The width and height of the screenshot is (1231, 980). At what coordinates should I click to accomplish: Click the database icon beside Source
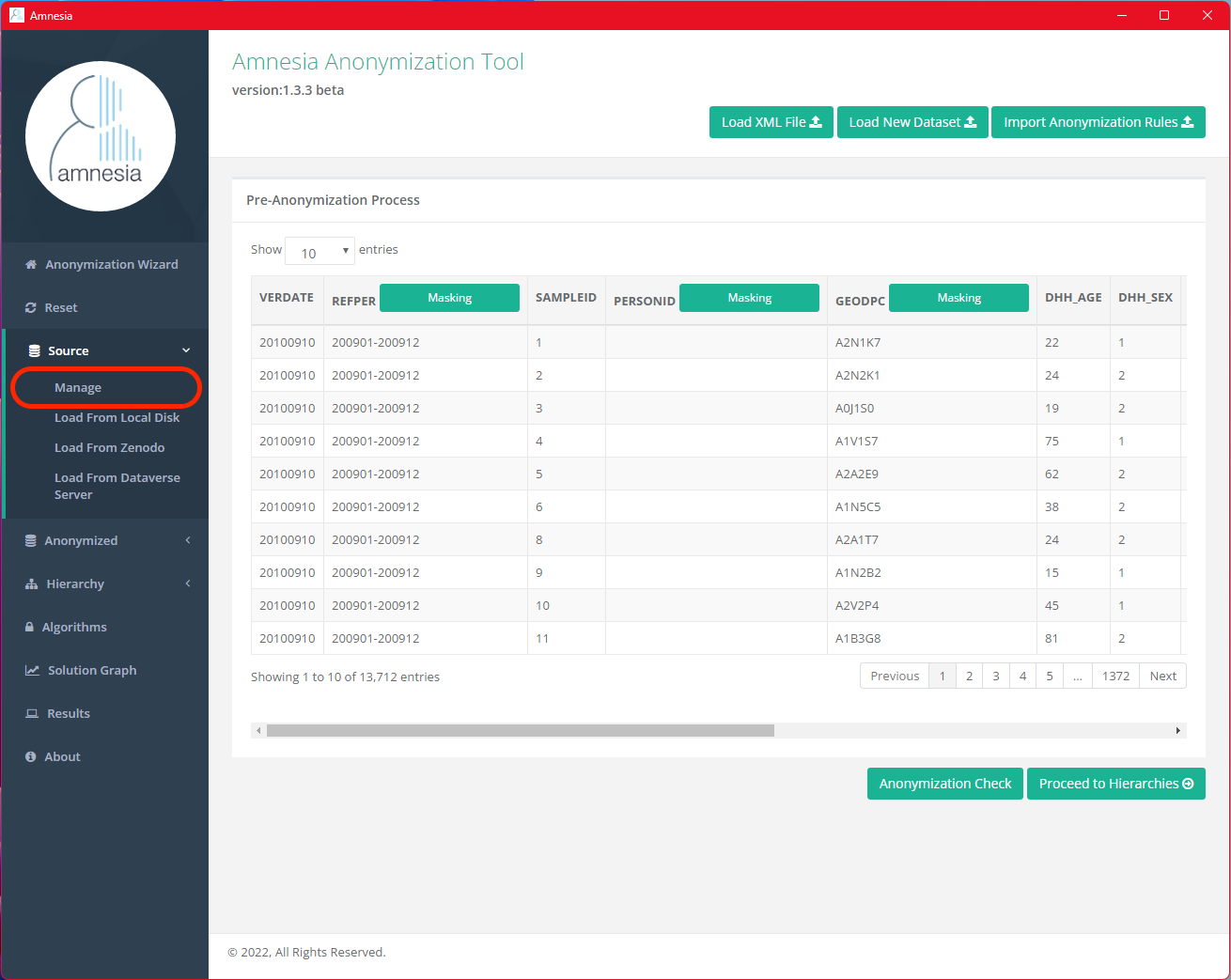(x=35, y=350)
